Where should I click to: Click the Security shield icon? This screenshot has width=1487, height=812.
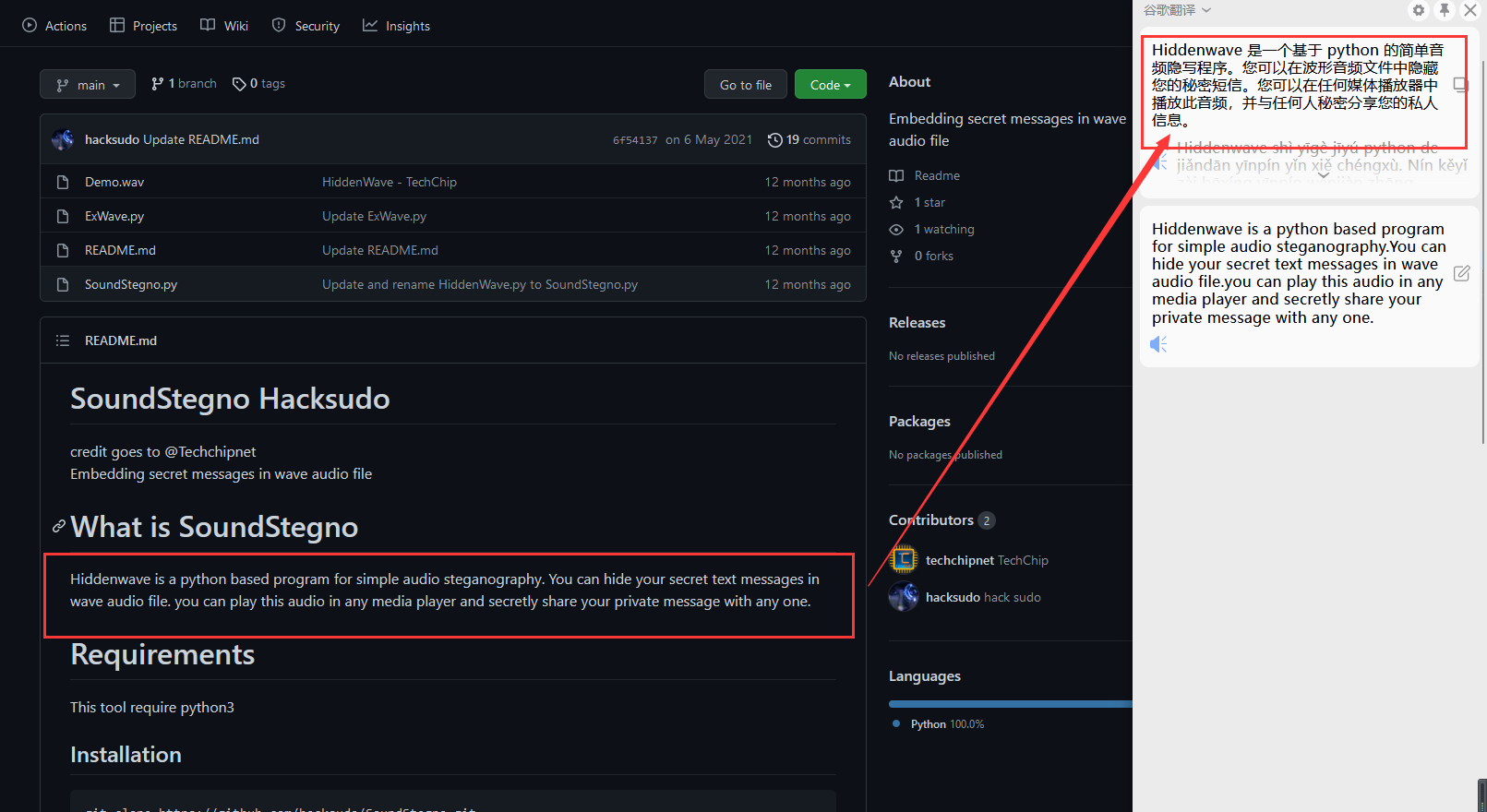click(x=279, y=25)
